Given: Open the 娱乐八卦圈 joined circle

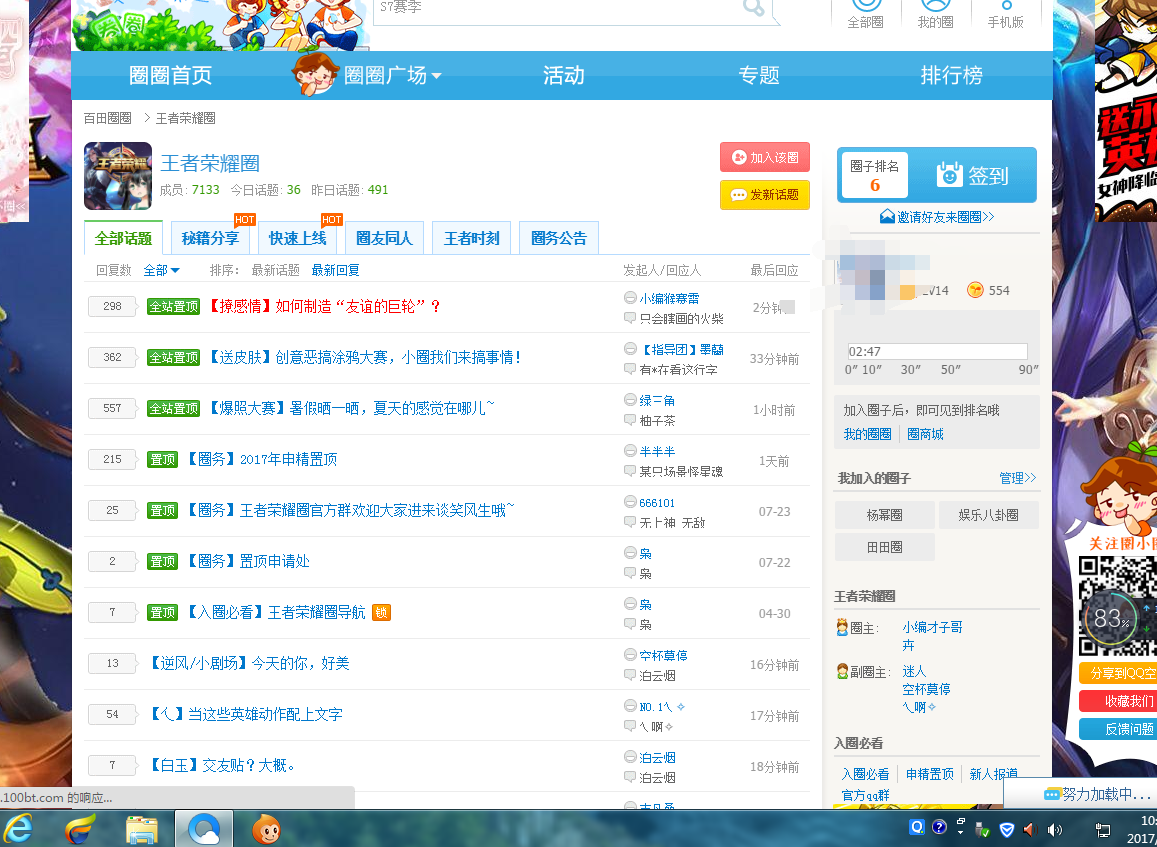Looking at the screenshot, I should pos(989,515).
